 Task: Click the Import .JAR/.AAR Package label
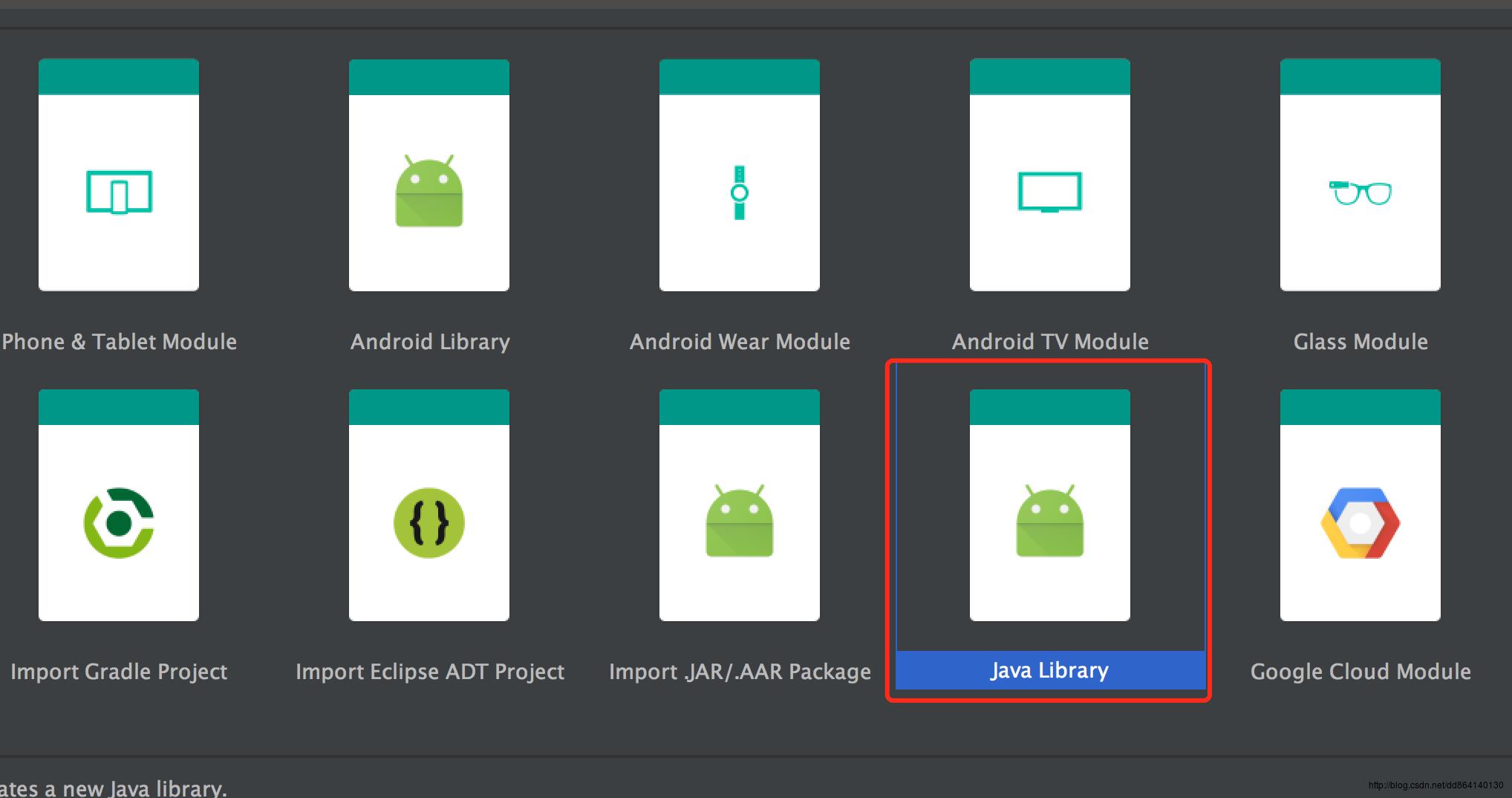tap(740, 672)
